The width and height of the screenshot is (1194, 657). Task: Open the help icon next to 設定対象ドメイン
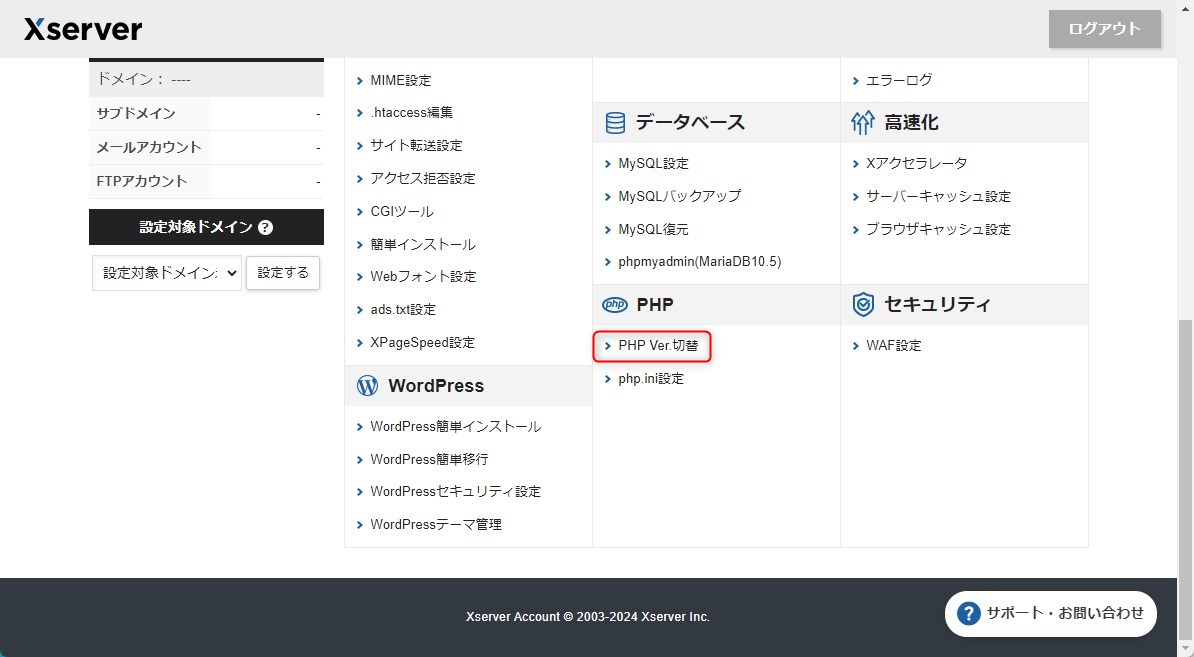[x=264, y=227]
